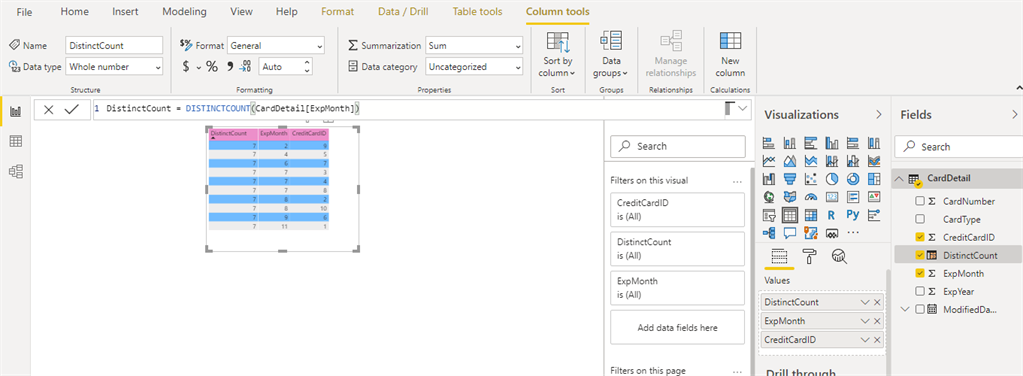1023x376 pixels.
Task: Select the Q&A speech bubble visual
Action: (x=789, y=232)
